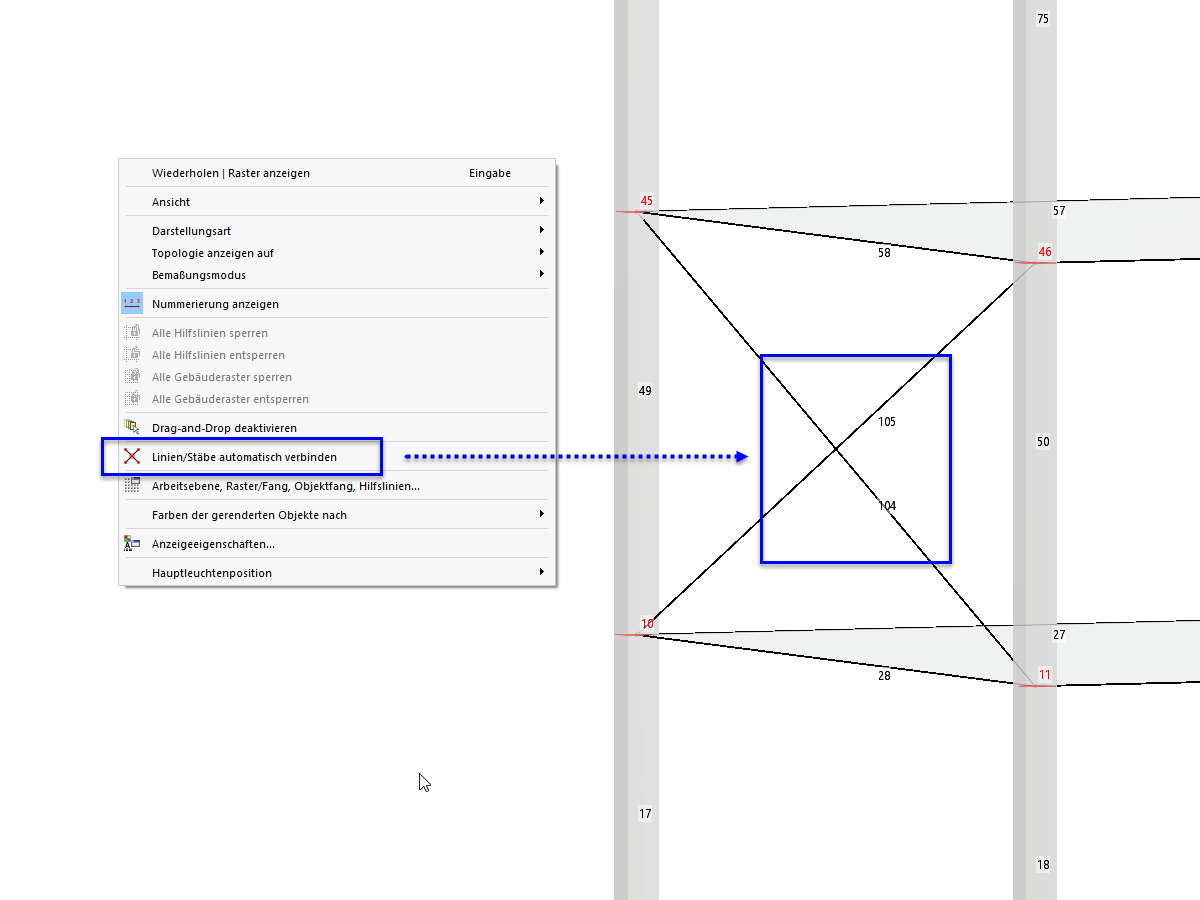
Task: Select node 11 in the model
Action: click(x=1045, y=675)
